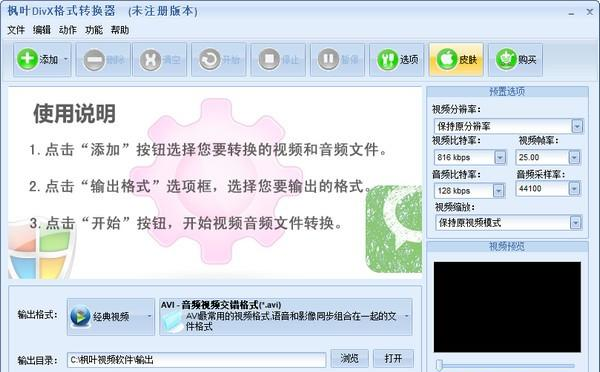Expand the 视频比特率 dropdown showing 816 kbps

coord(500,157)
